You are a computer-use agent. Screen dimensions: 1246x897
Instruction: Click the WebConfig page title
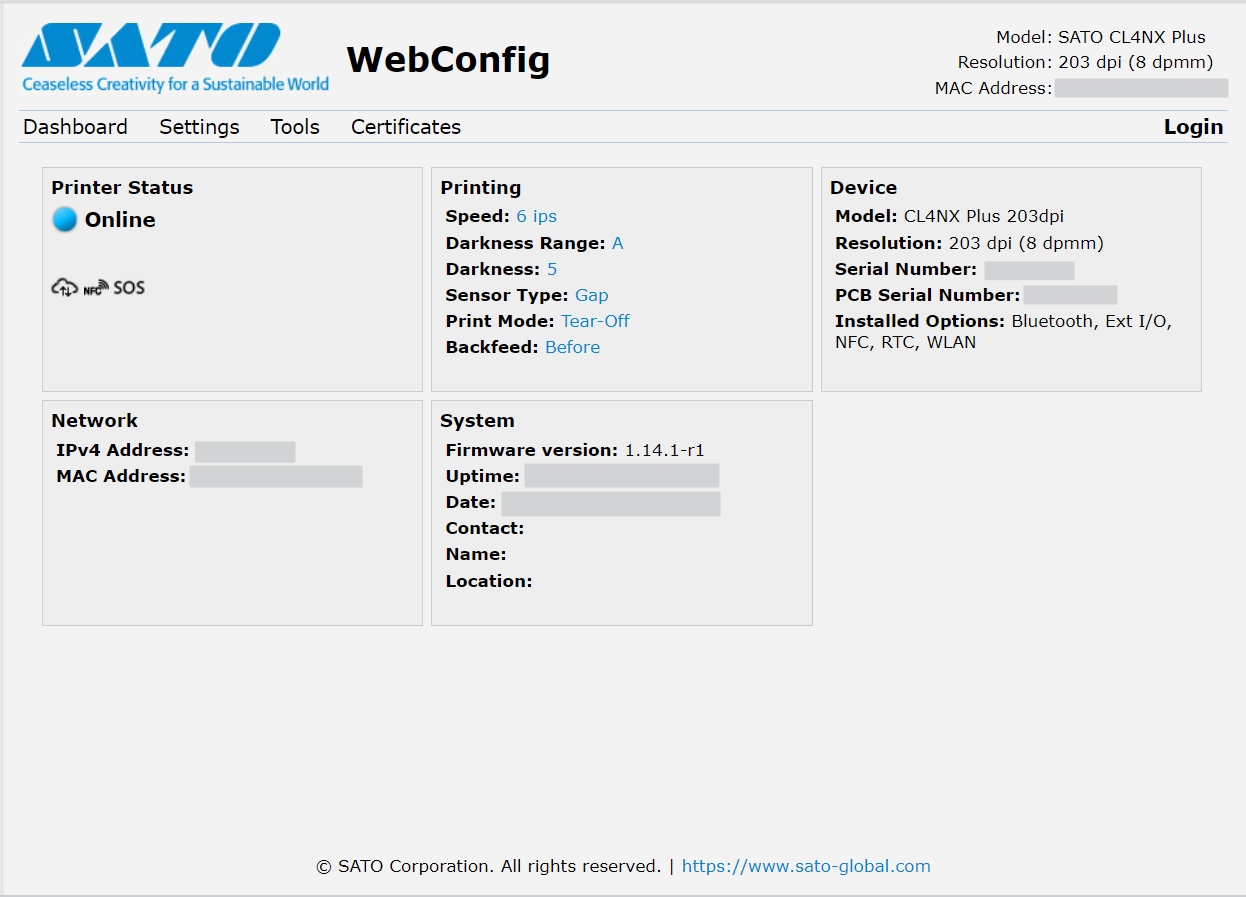[448, 60]
